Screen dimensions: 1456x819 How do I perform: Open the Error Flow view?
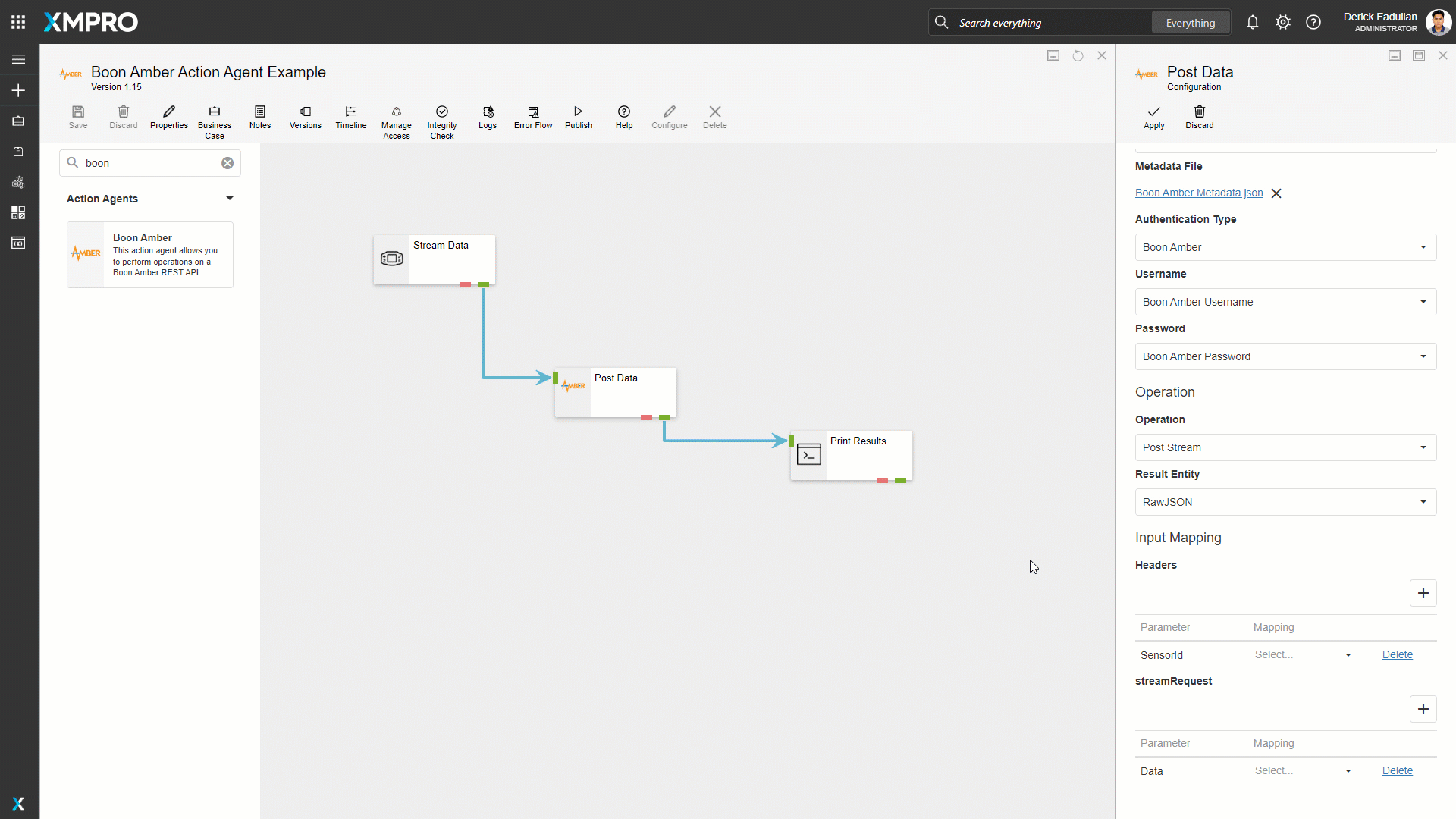[x=532, y=117]
